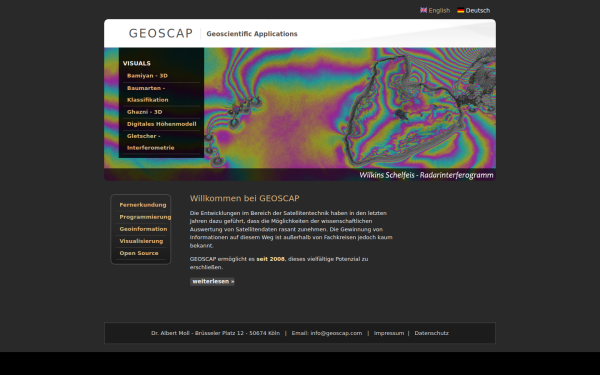
Task: Open the Datenschutz page
Action: (x=431, y=333)
